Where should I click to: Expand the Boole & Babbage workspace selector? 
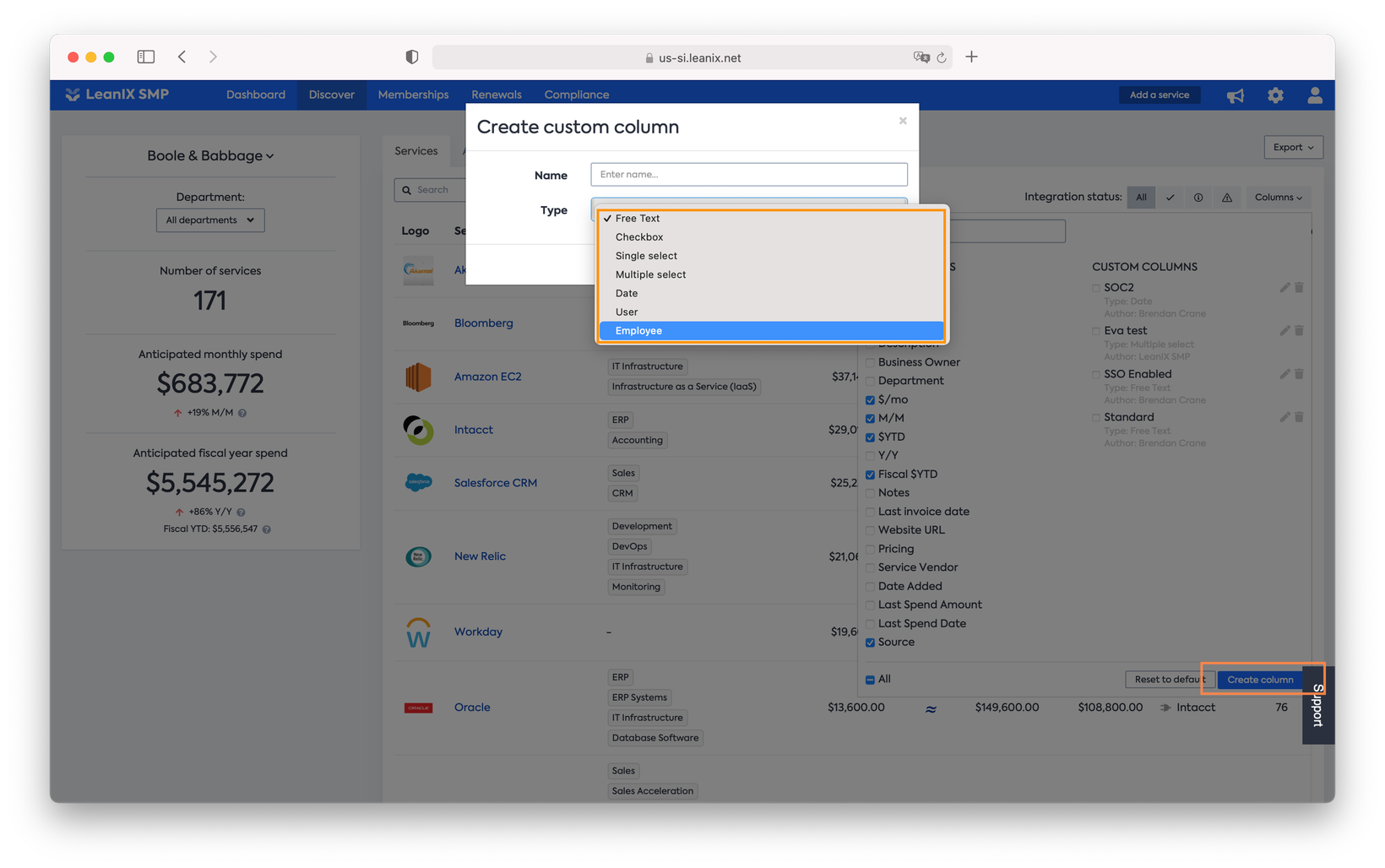click(x=210, y=155)
